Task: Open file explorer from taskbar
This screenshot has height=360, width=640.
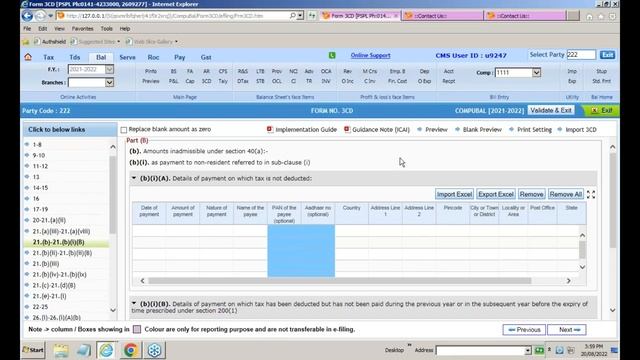Action: 61,350
